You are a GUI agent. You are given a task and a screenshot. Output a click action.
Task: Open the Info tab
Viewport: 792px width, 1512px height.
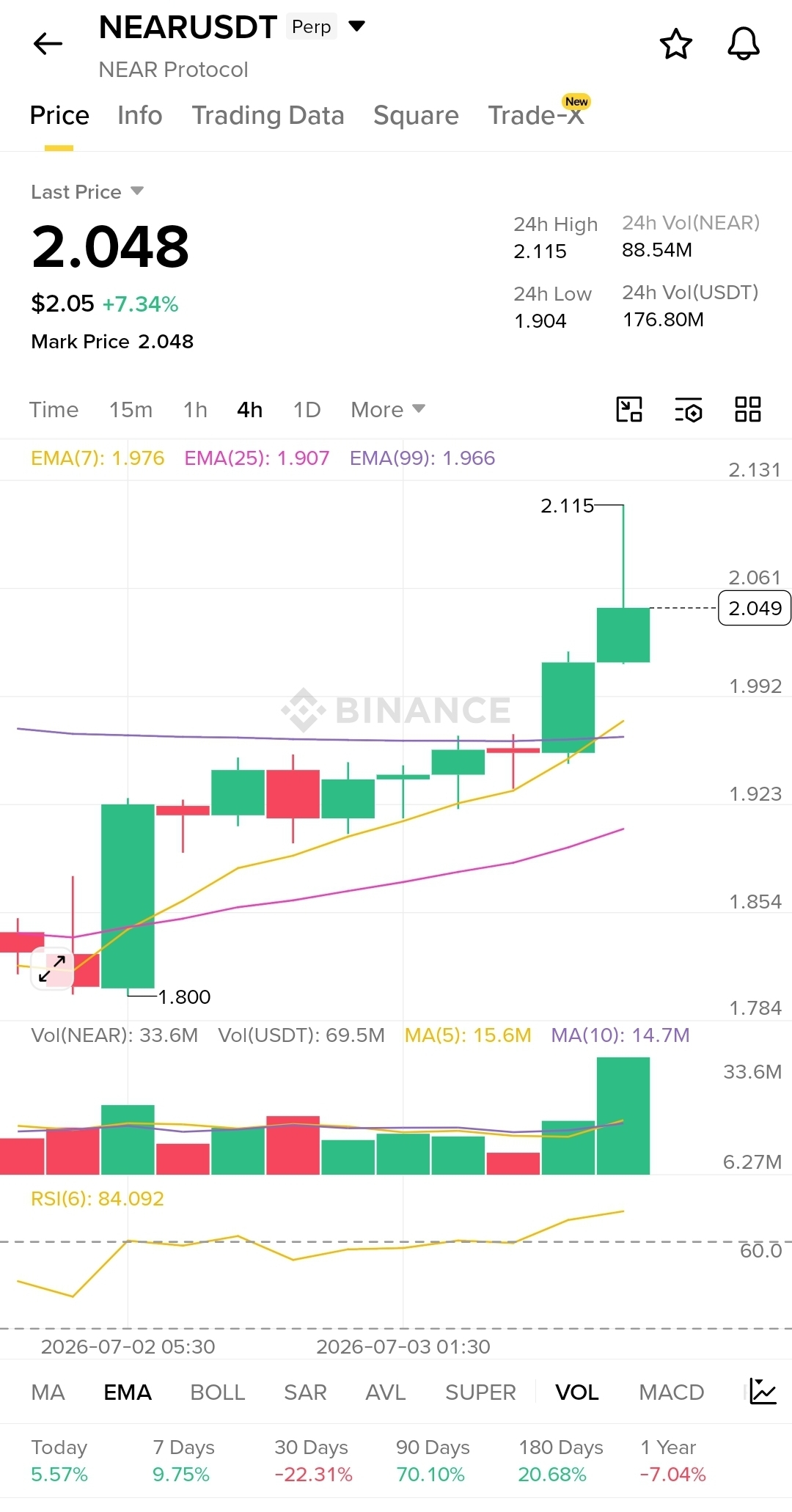pyautogui.click(x=139, y=116)
